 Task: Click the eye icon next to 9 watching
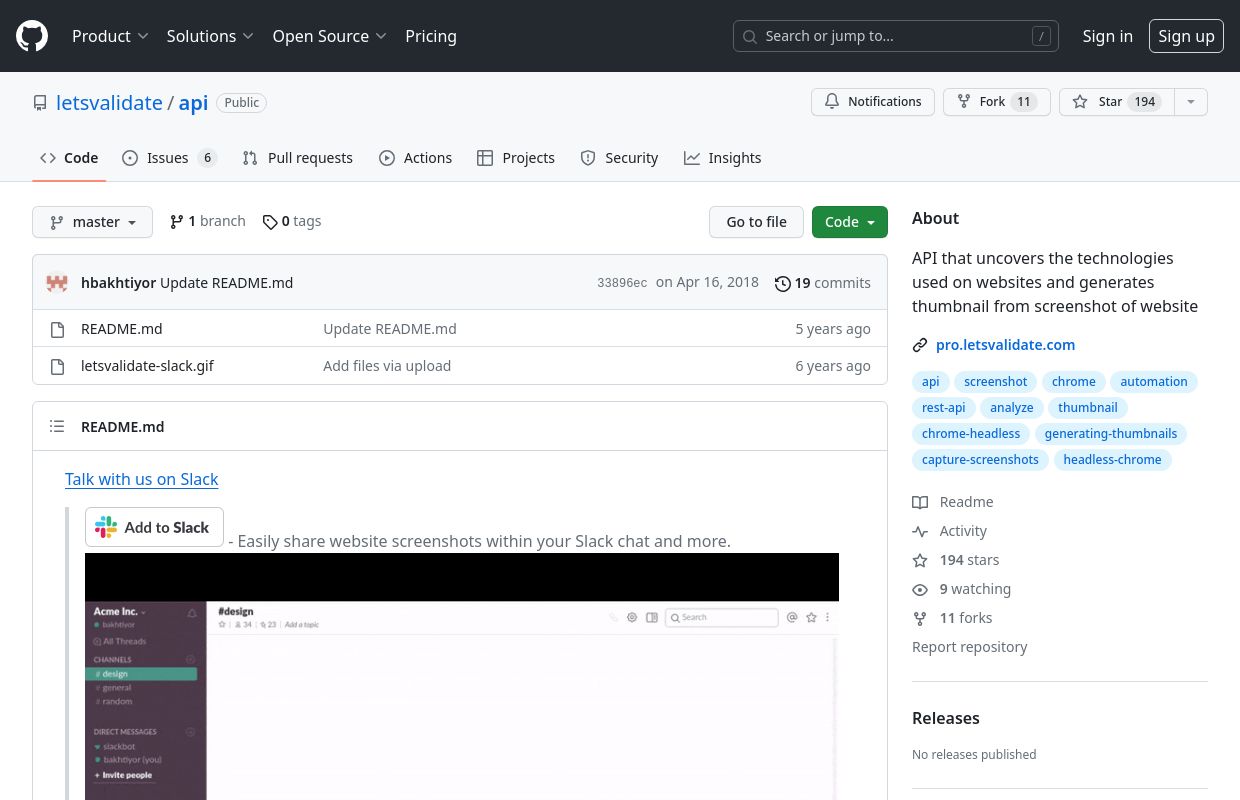pyautogui.click(x=920, y=589)
